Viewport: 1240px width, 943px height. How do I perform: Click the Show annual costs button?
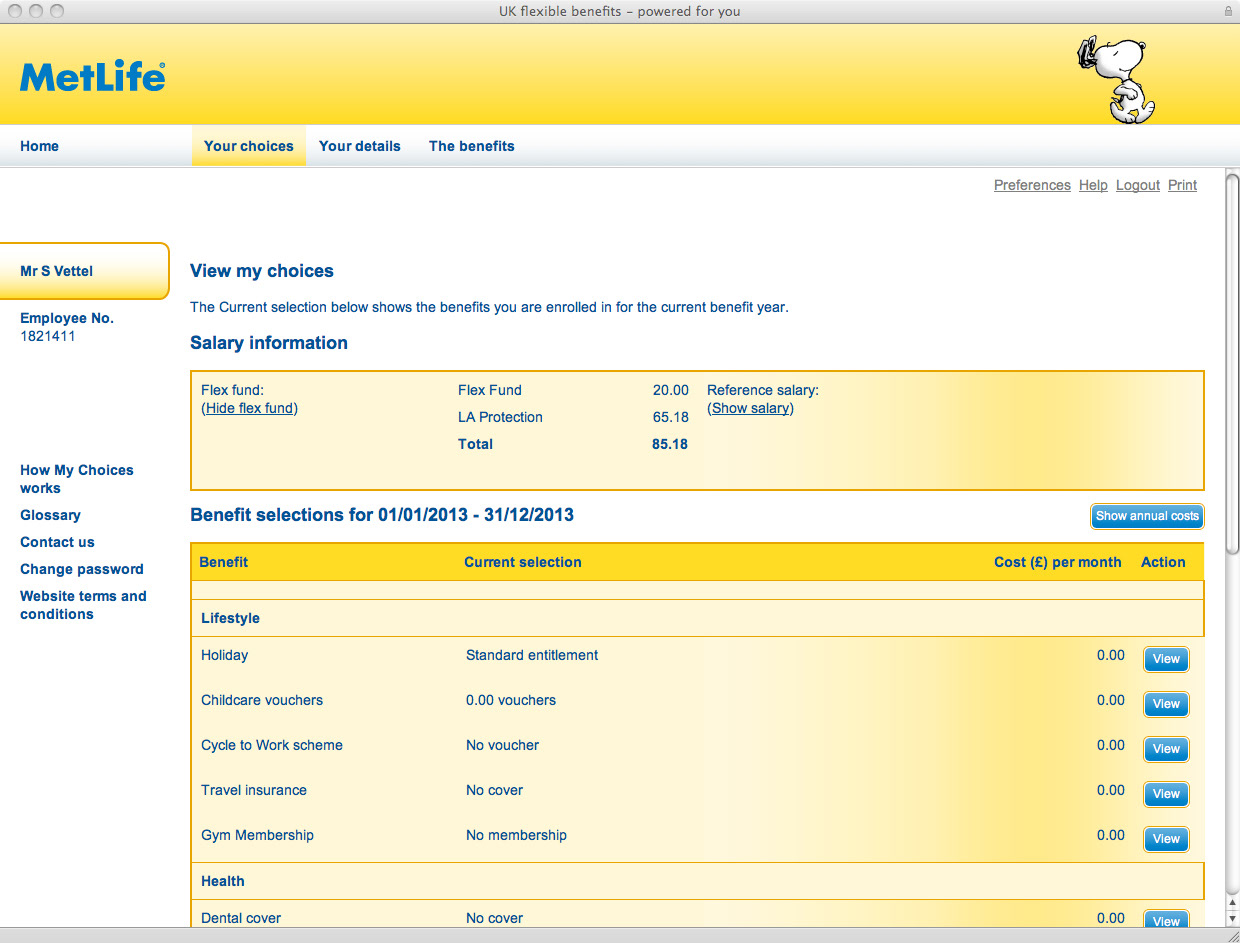point(1147,516)
